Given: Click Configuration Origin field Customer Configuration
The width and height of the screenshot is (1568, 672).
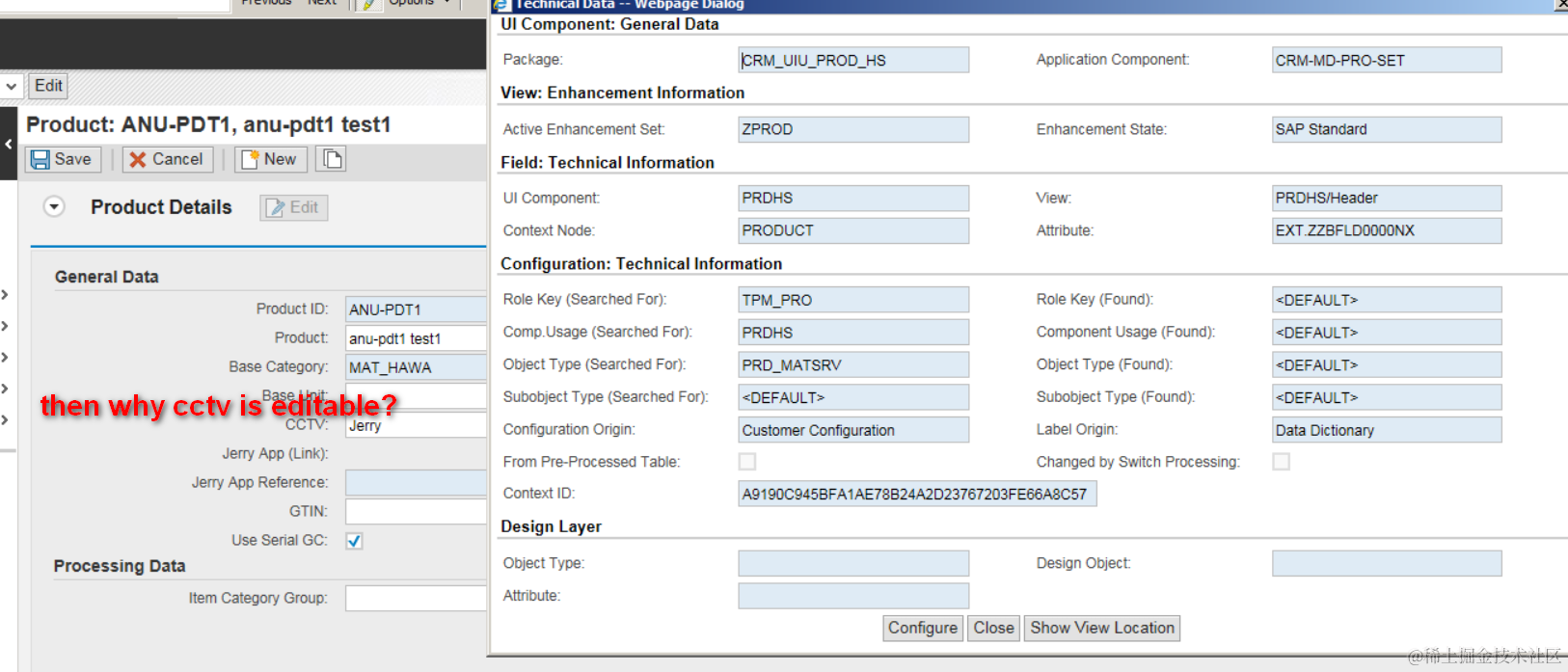Looking at the screenshot, I should point(853,430).
